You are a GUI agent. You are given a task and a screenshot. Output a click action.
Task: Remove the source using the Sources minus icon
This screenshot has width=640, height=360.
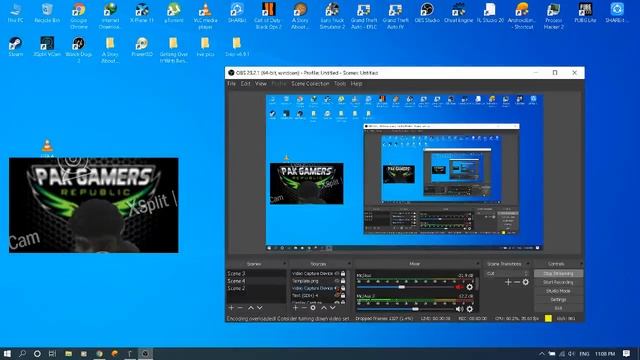tap(304, 308)
